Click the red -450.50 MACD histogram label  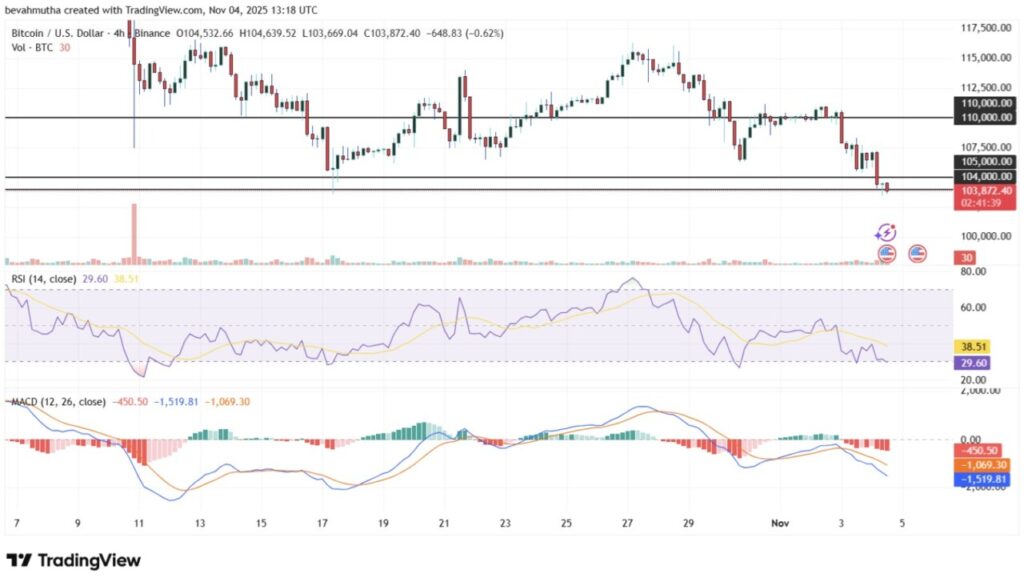[976, 449]
